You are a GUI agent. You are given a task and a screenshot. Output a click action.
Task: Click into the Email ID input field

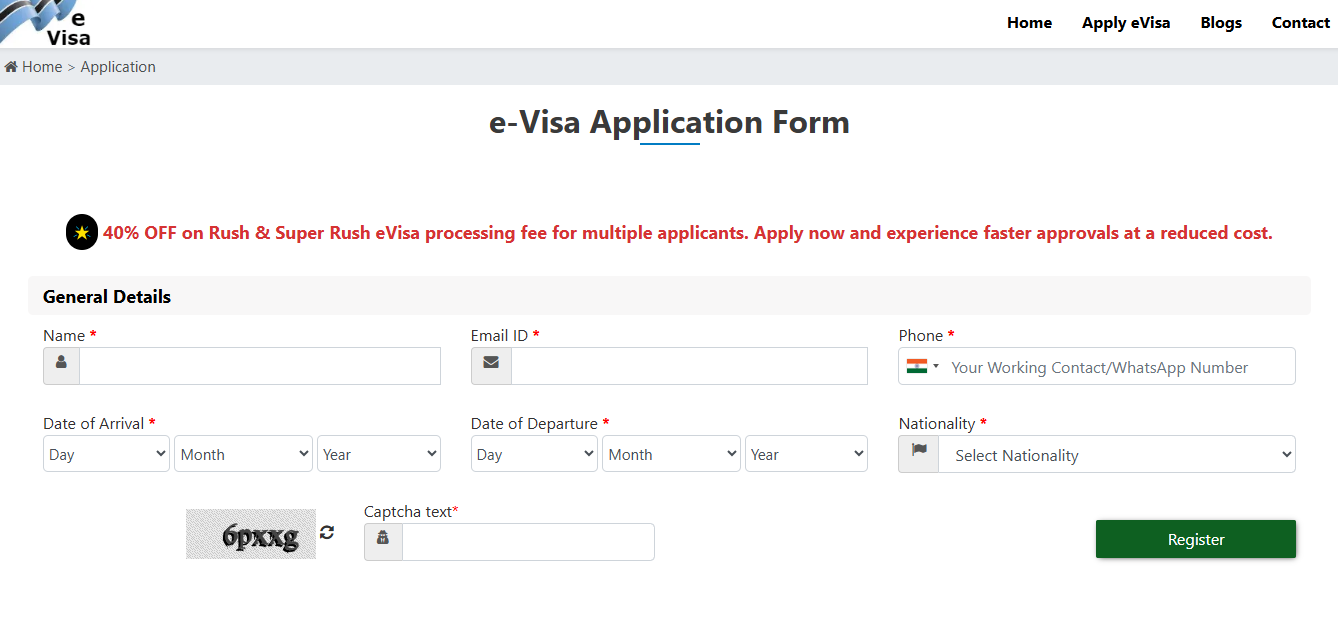click(689, 366)
